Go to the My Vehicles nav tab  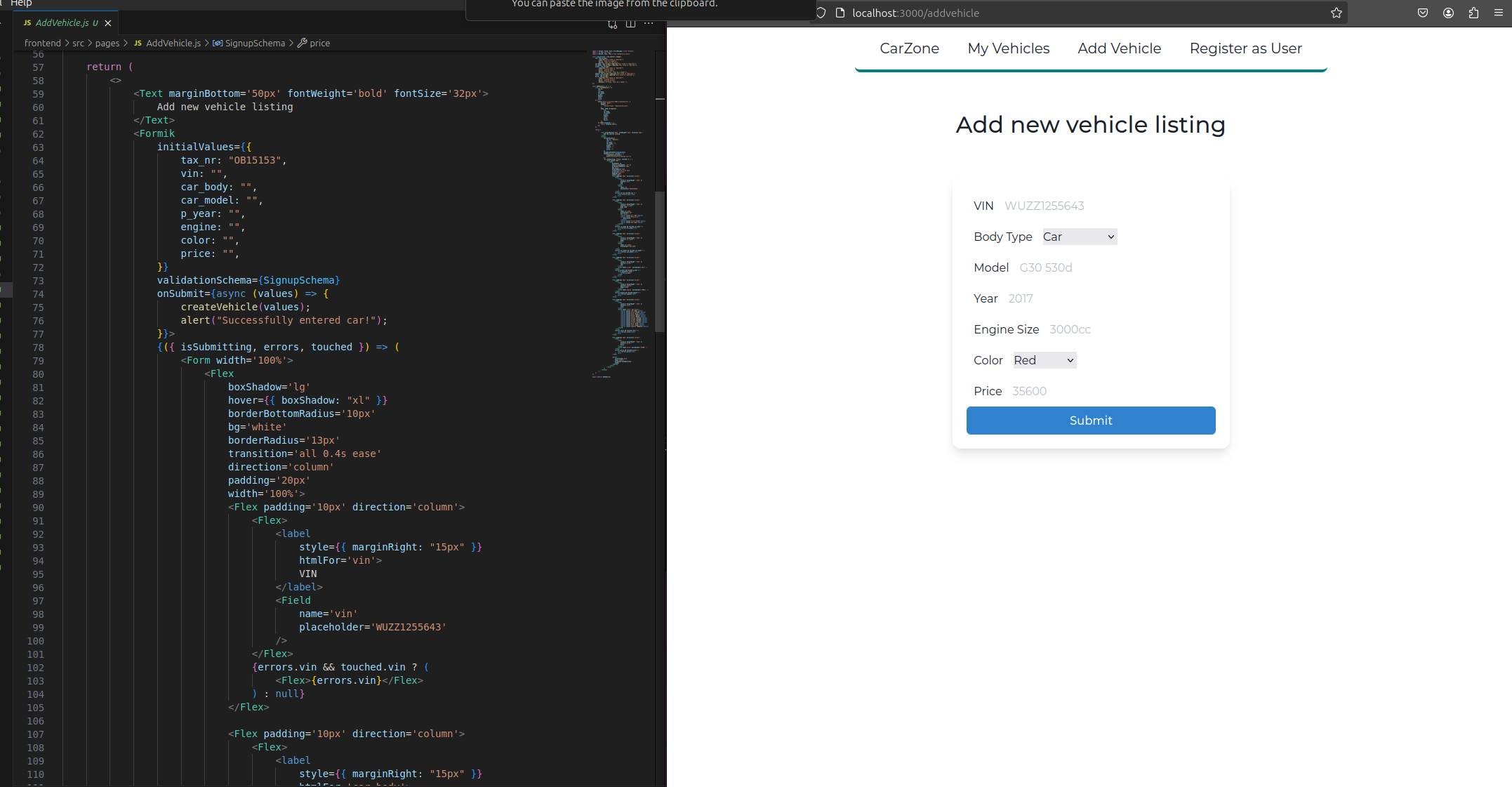pyautogui.click(x=1008, y=48)
